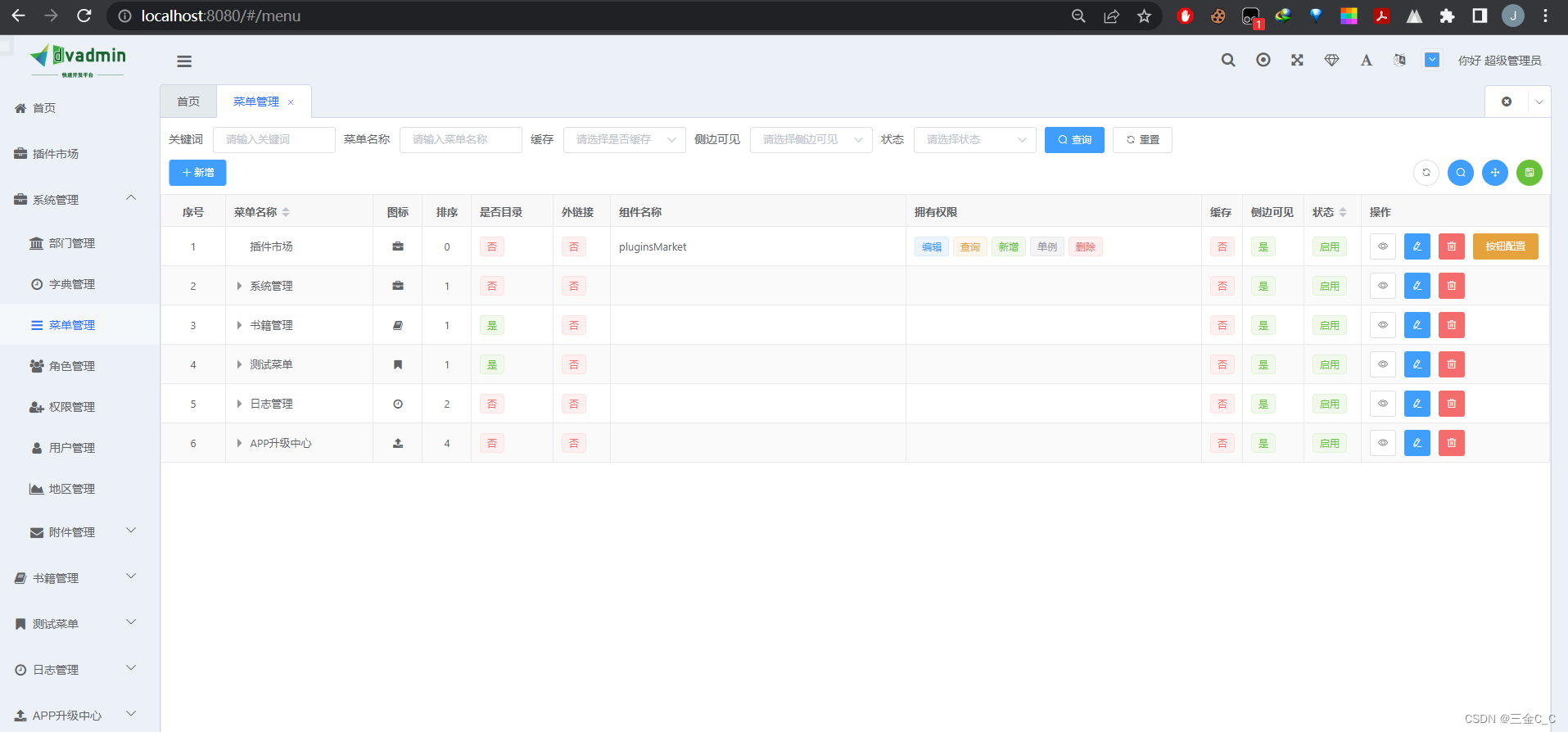Screen dimensions: 1568x732
Task: Open the header search magnifier icon
Action: (x=1228, y=60)
